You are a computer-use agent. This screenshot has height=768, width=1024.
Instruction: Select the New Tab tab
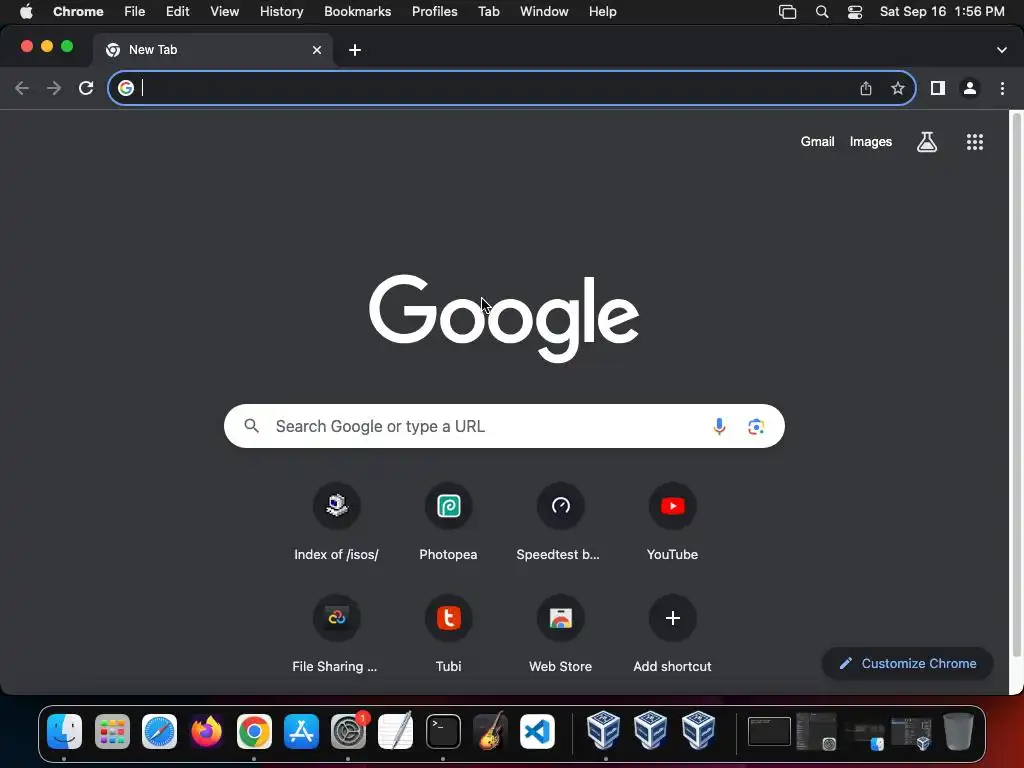tap(212, 50)
